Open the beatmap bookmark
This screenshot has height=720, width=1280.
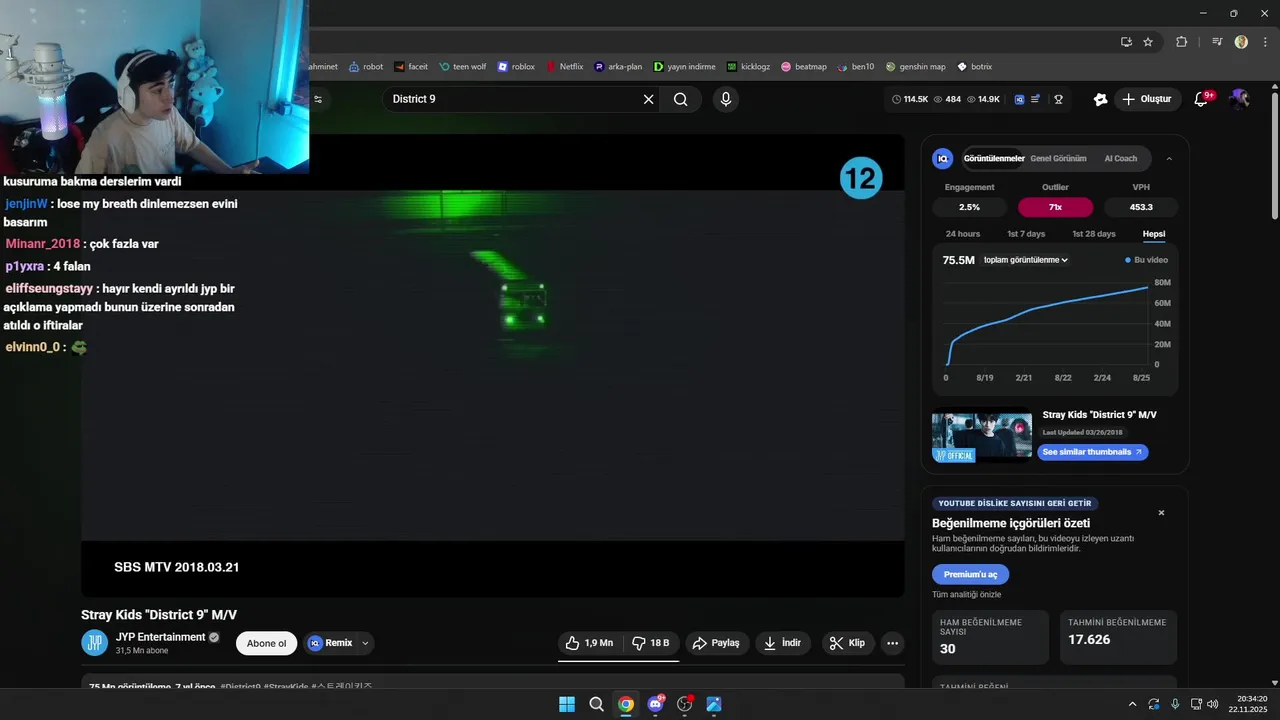(804, 67)
